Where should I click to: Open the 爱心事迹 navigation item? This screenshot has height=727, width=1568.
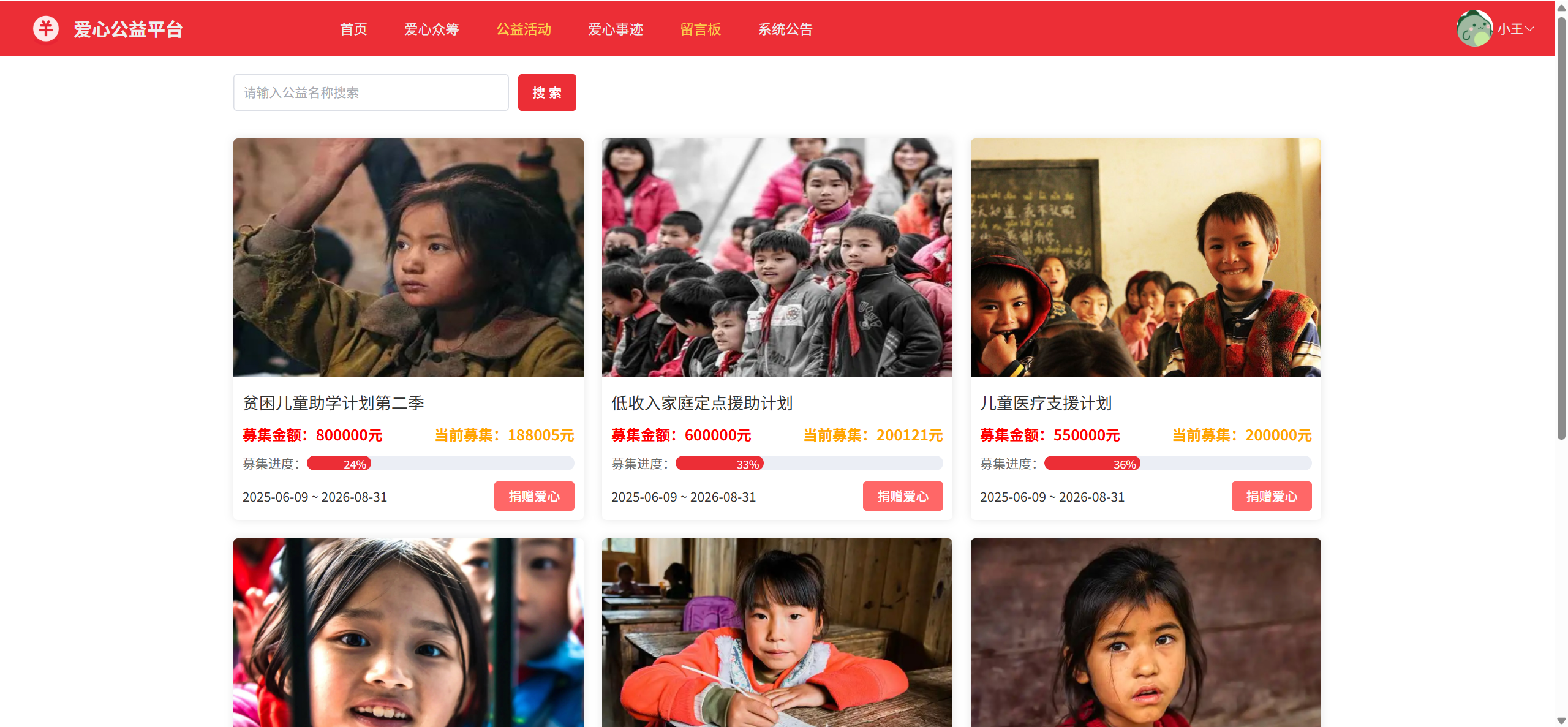615,29
